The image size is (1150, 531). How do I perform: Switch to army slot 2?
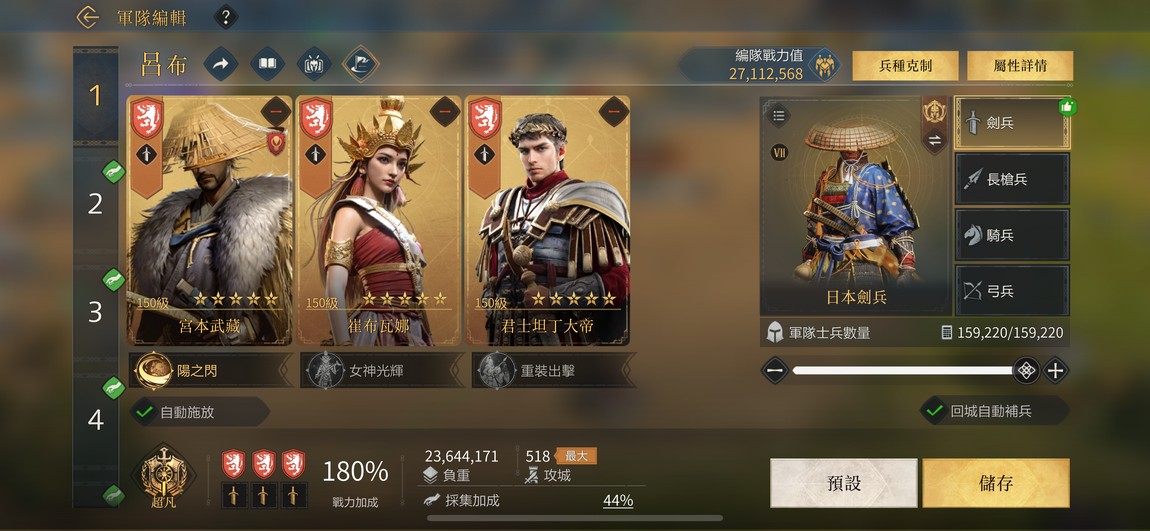[x=95, y=204]
